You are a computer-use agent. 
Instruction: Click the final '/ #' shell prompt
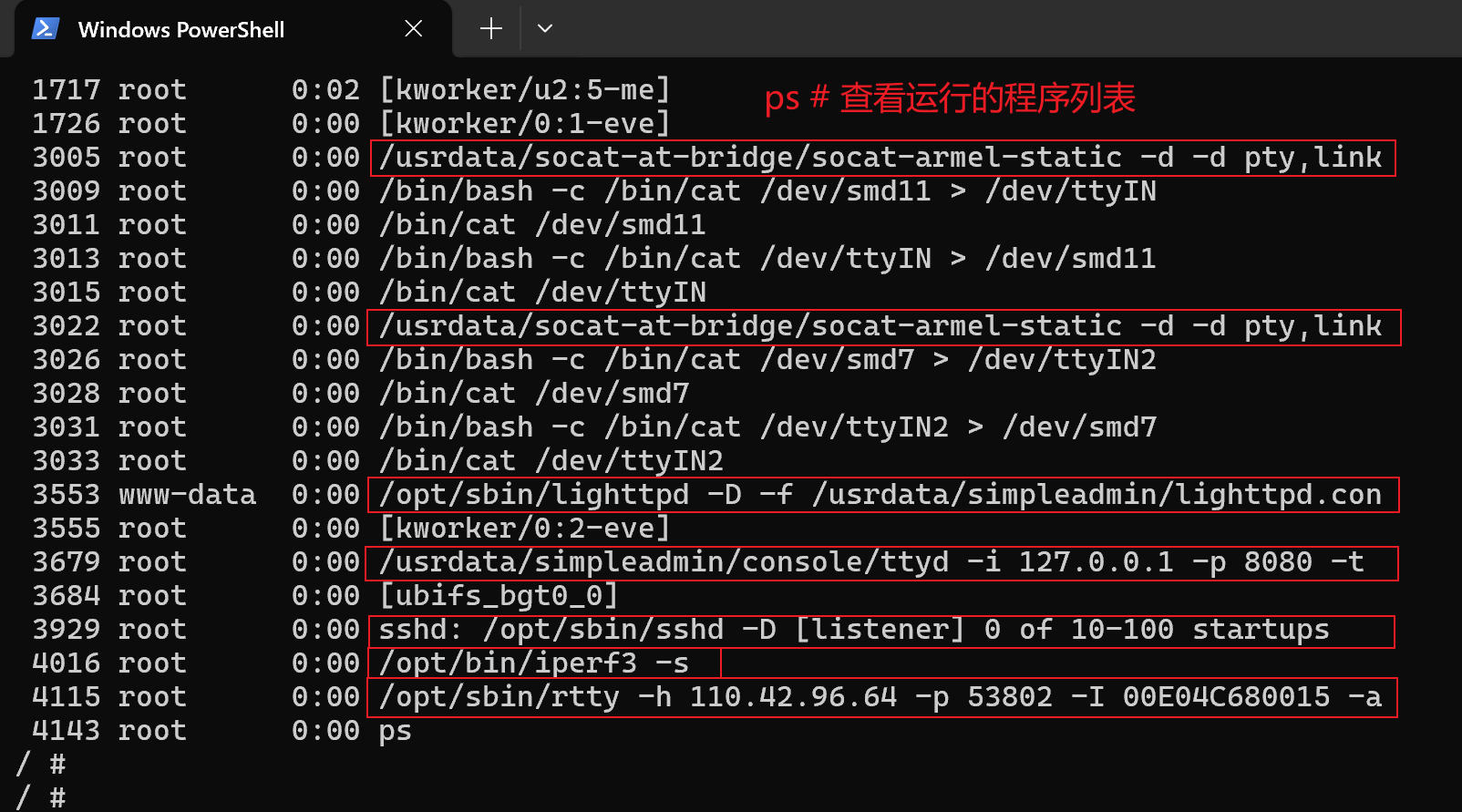coord(41,798)
